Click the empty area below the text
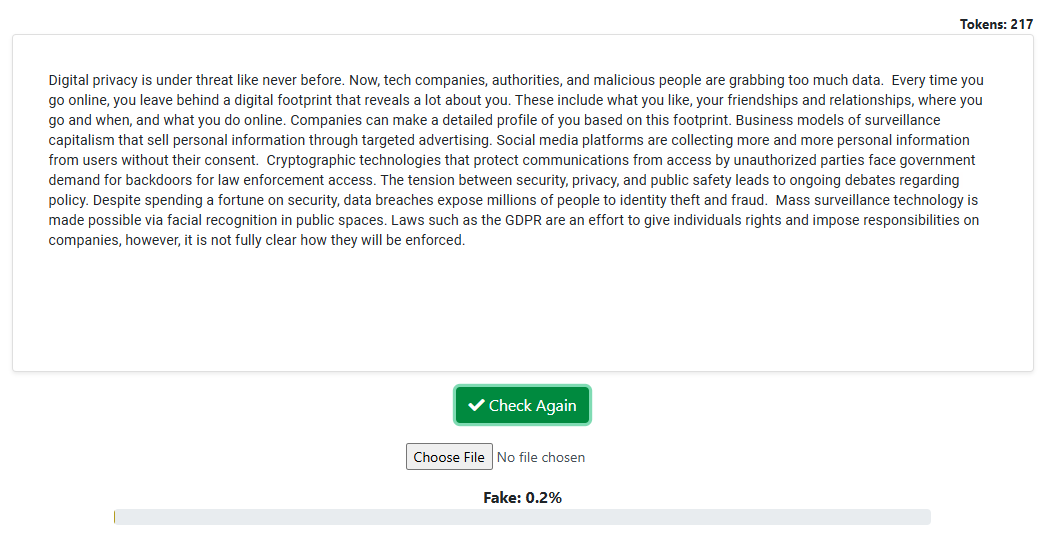Screen dimensions: 1064x536 point(522,310)
